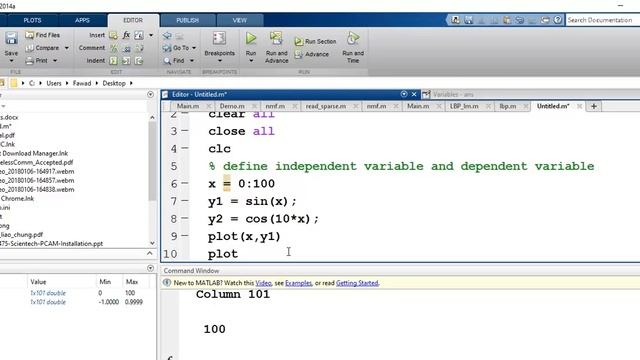The width and height of the screenshot is (640, 360).
Task: Add a new editor tab with plus button
Action: point(594,106)
